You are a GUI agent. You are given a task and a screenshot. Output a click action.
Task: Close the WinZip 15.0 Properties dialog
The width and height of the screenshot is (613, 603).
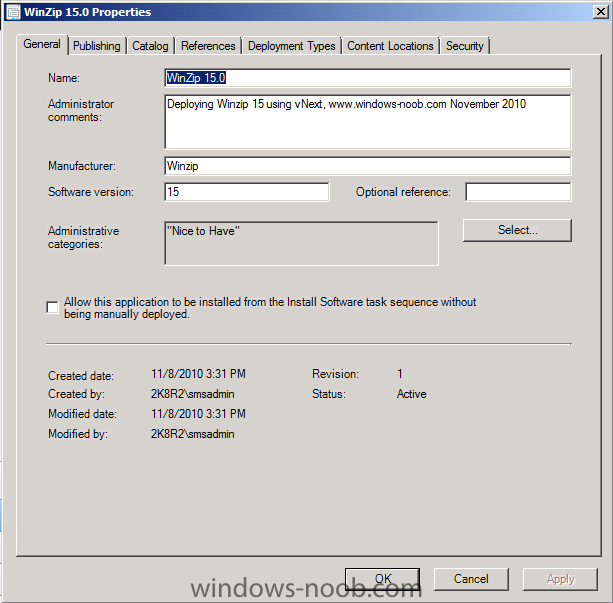pyautogui.click(x=600, y=12)
